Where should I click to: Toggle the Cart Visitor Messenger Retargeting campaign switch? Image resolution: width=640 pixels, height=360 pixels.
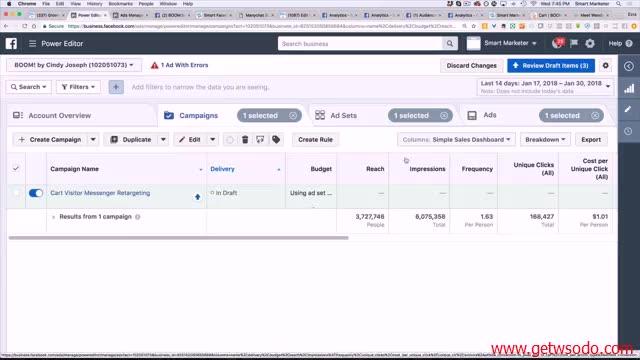[x=36, y=193]
